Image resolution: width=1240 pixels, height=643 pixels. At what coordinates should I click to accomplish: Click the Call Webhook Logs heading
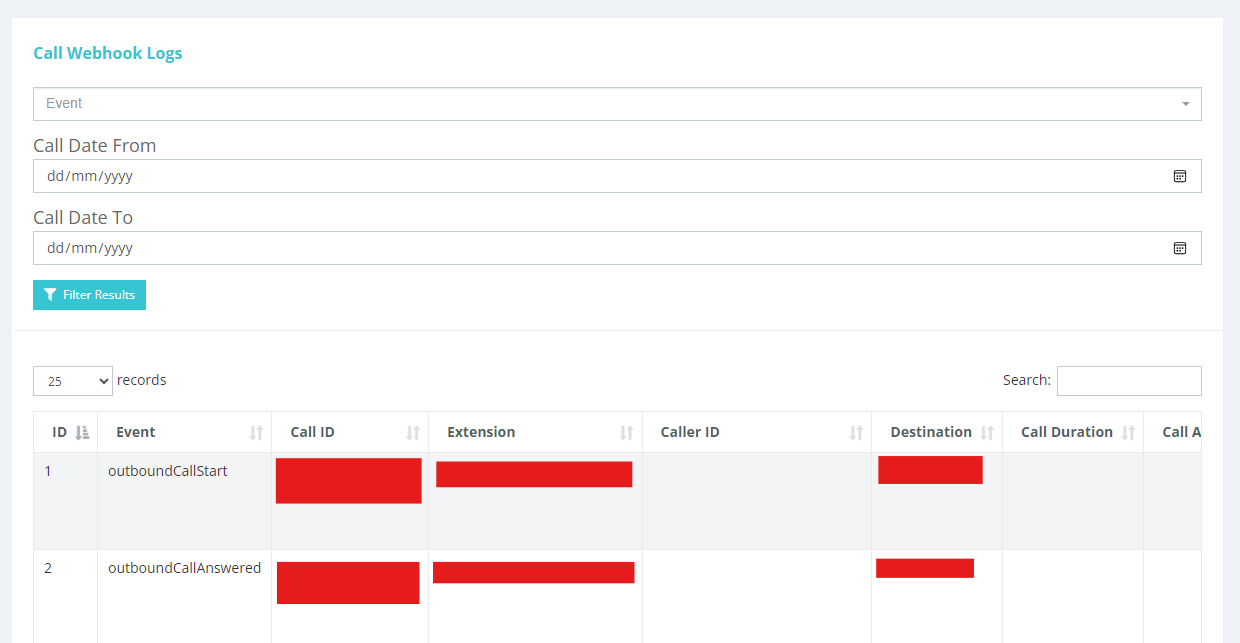click(x=108, y=52)
